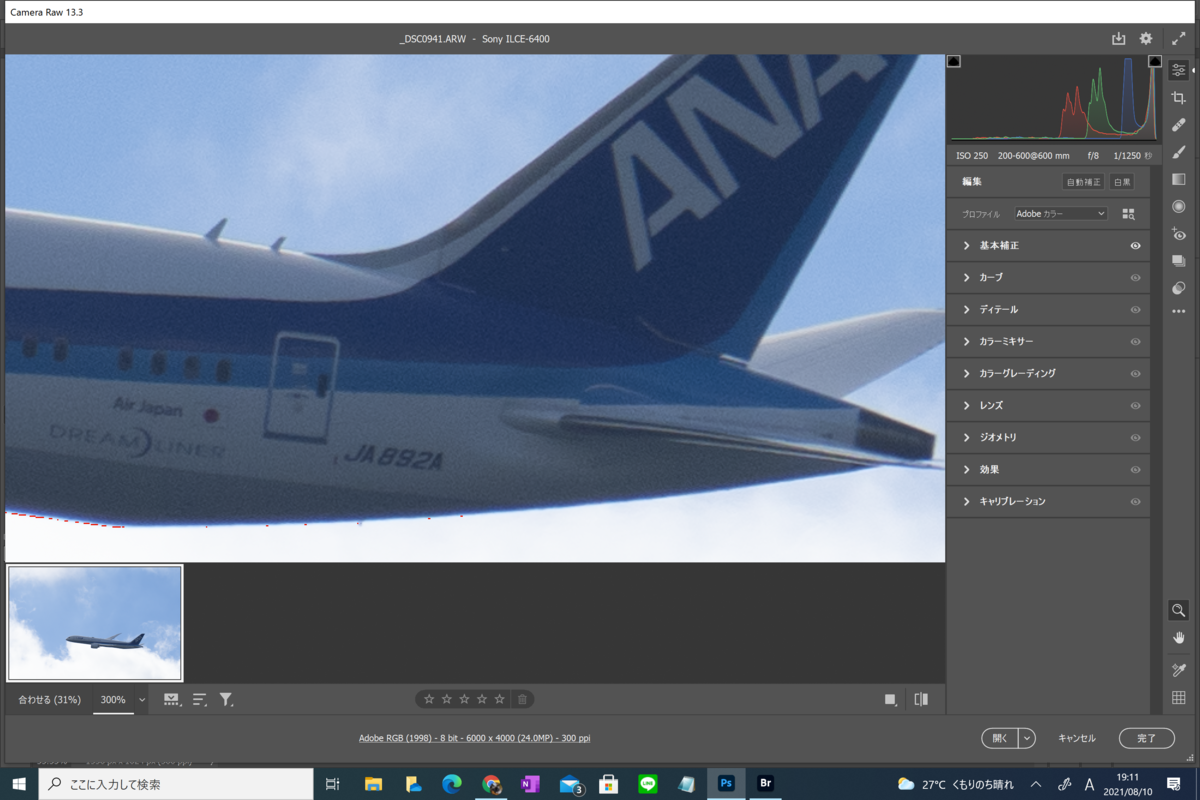This screenshot has width=1200, height=800.
Task: Select the 300% zoom level
Action: click(113, 700)
